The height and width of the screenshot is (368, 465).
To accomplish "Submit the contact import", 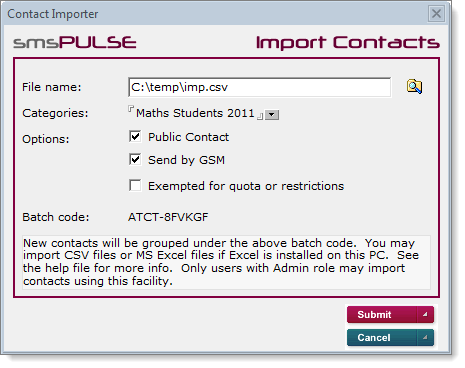I will pos(390,314).
